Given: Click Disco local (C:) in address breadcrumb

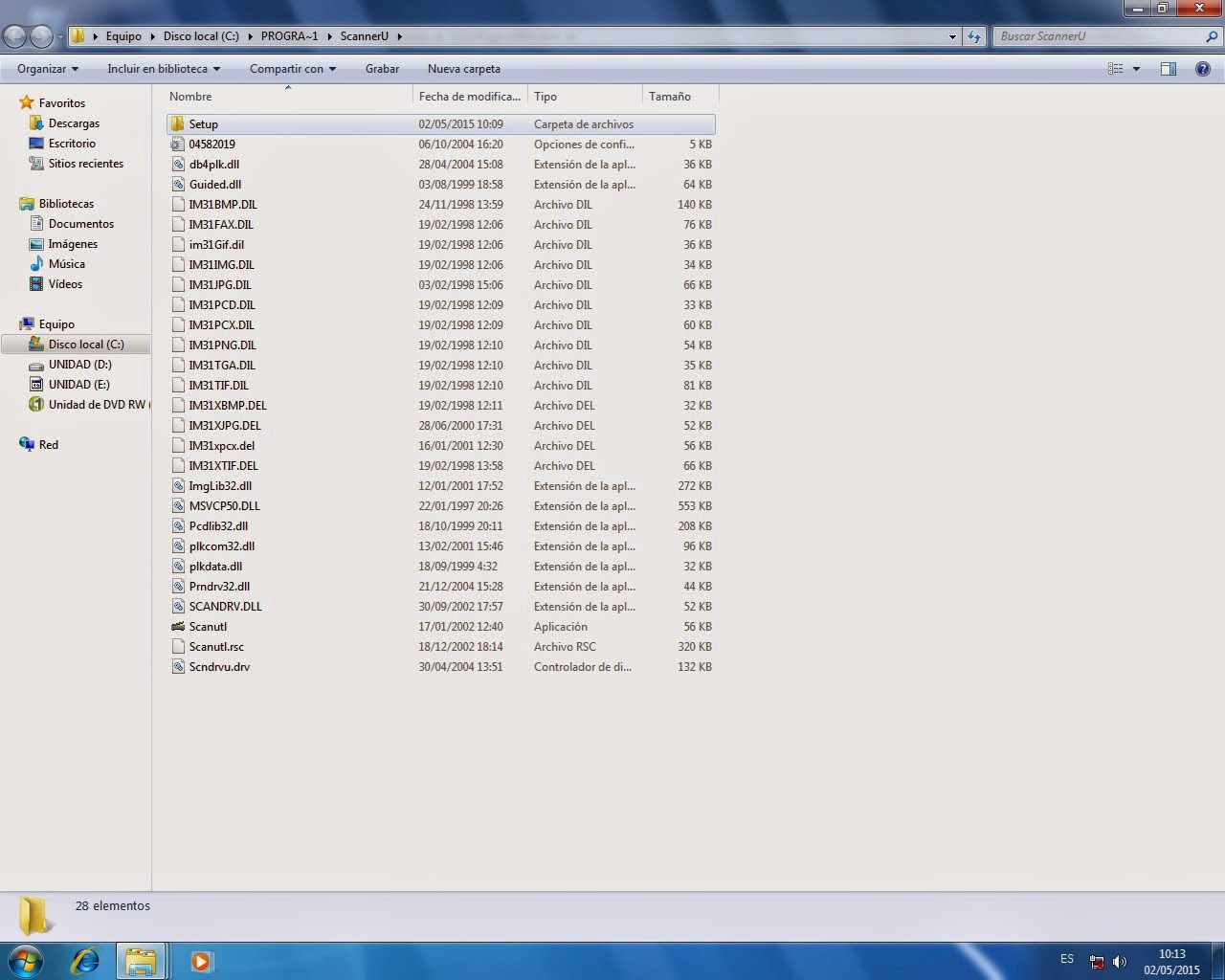Looking at the screenshot, I should pyautogui.click(x=201, y=36).
